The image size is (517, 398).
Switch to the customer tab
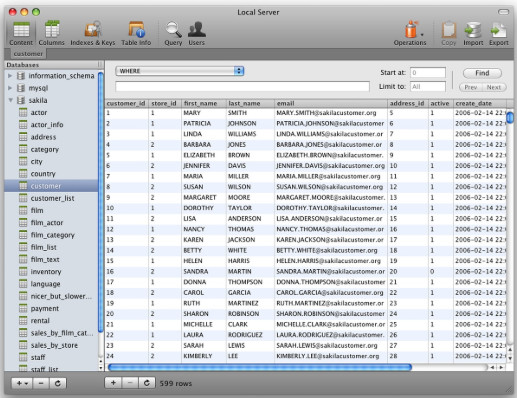coord(28,54)
